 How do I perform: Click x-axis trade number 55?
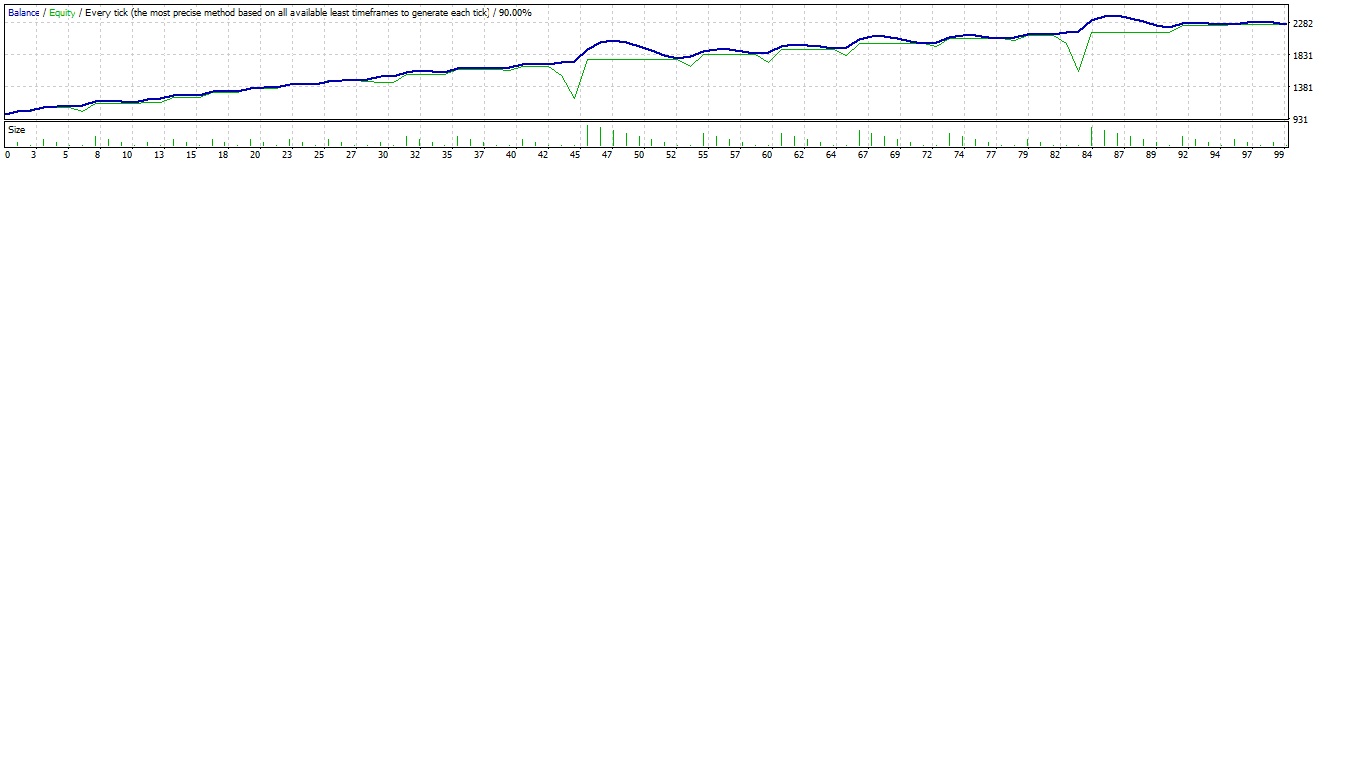click(703, 155)
